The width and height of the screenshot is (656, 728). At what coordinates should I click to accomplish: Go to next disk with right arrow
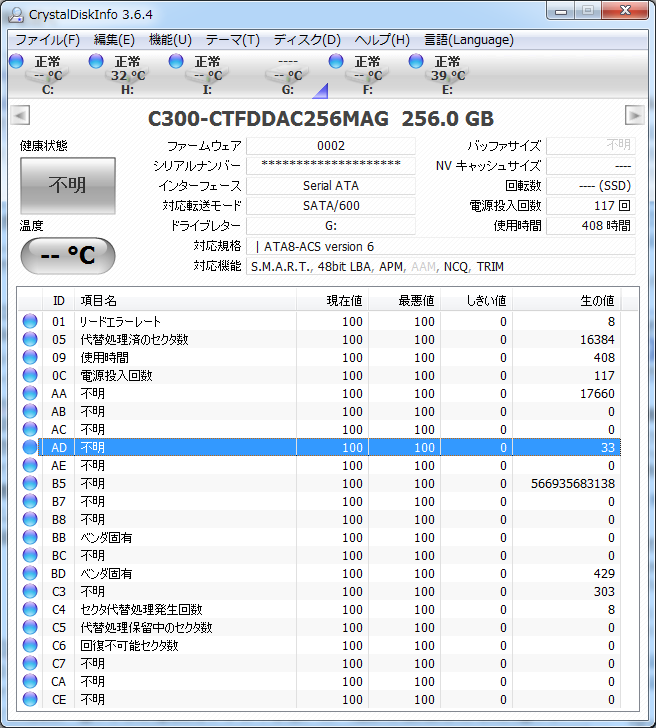(x=635, y=115)
